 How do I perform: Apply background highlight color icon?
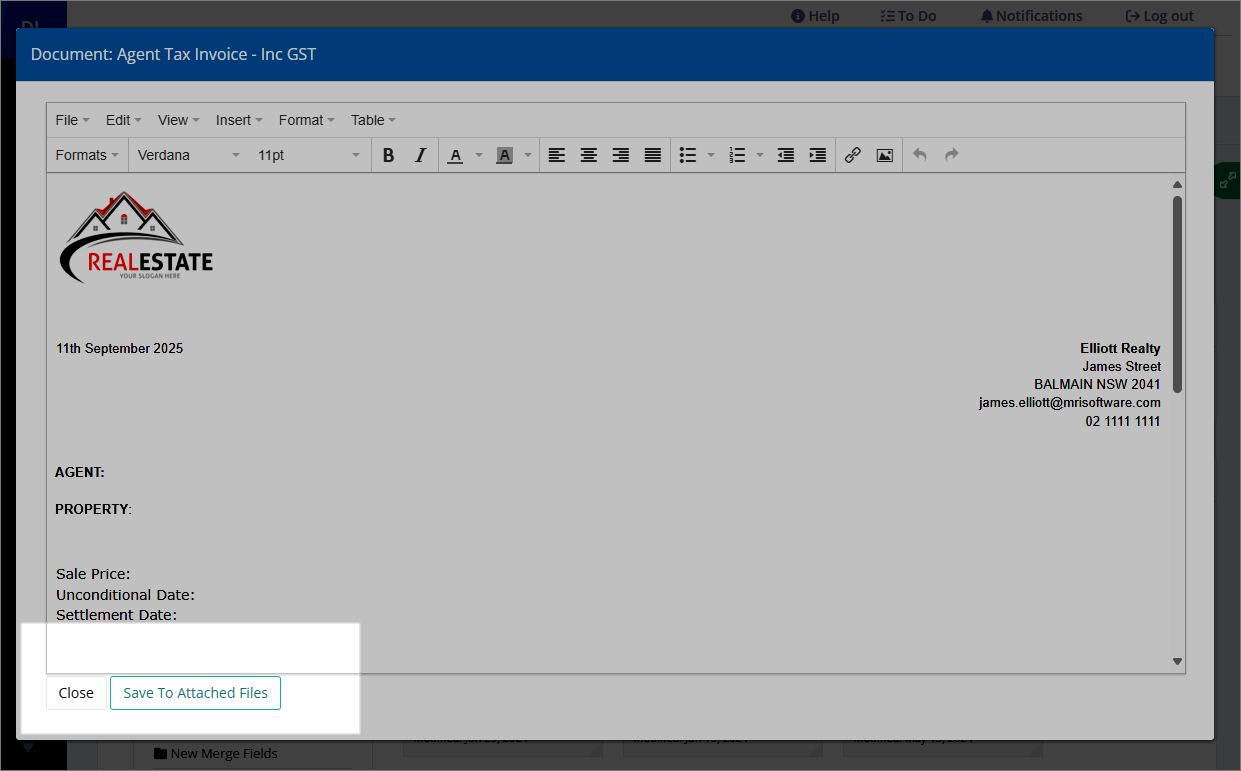click(504, 155)
